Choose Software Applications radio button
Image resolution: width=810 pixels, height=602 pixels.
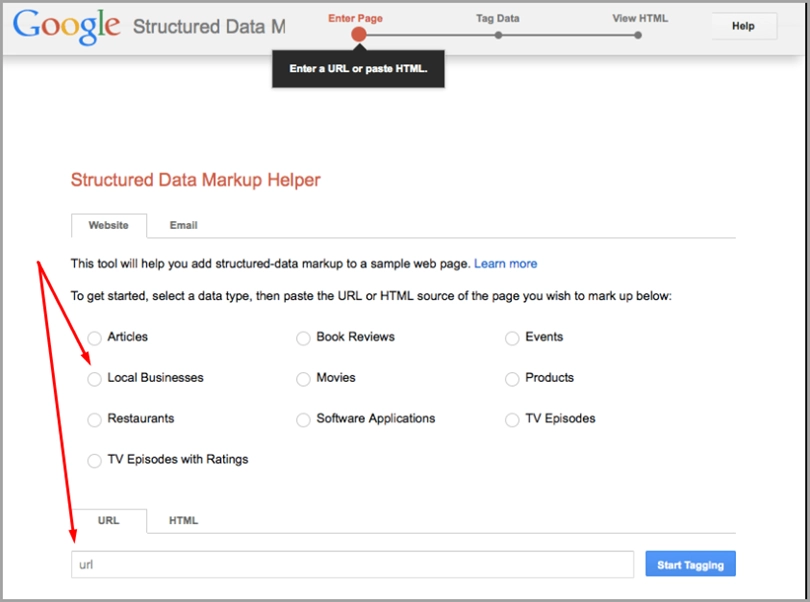click(x=303, y=420)
